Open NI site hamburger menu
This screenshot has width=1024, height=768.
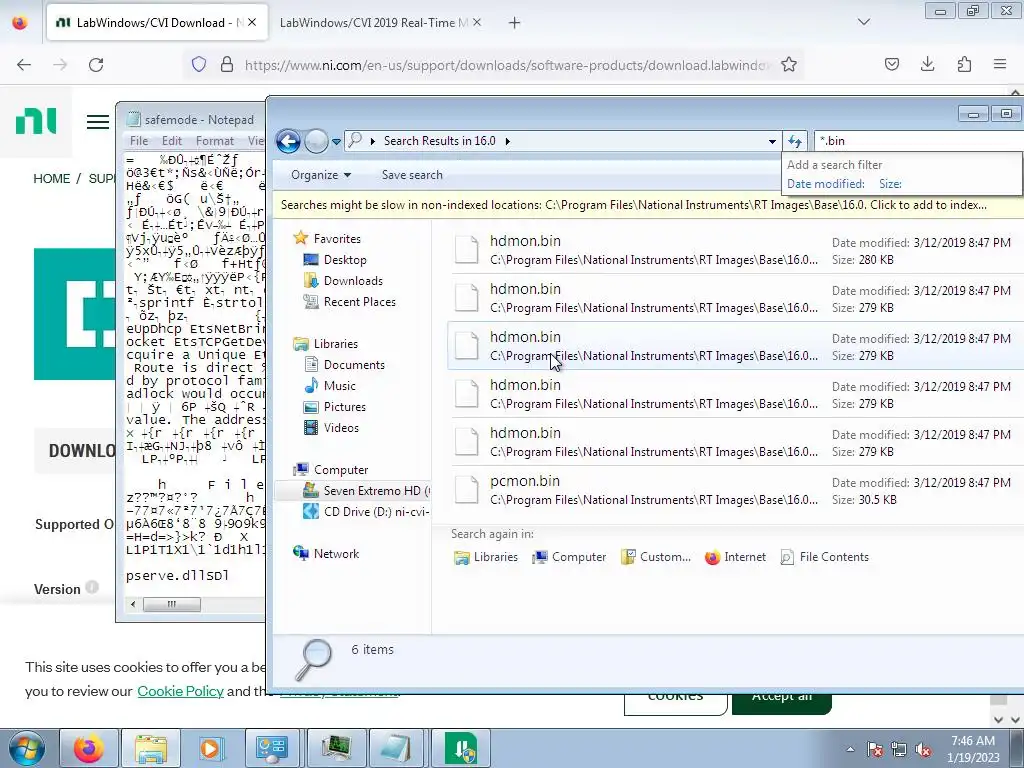98,122
